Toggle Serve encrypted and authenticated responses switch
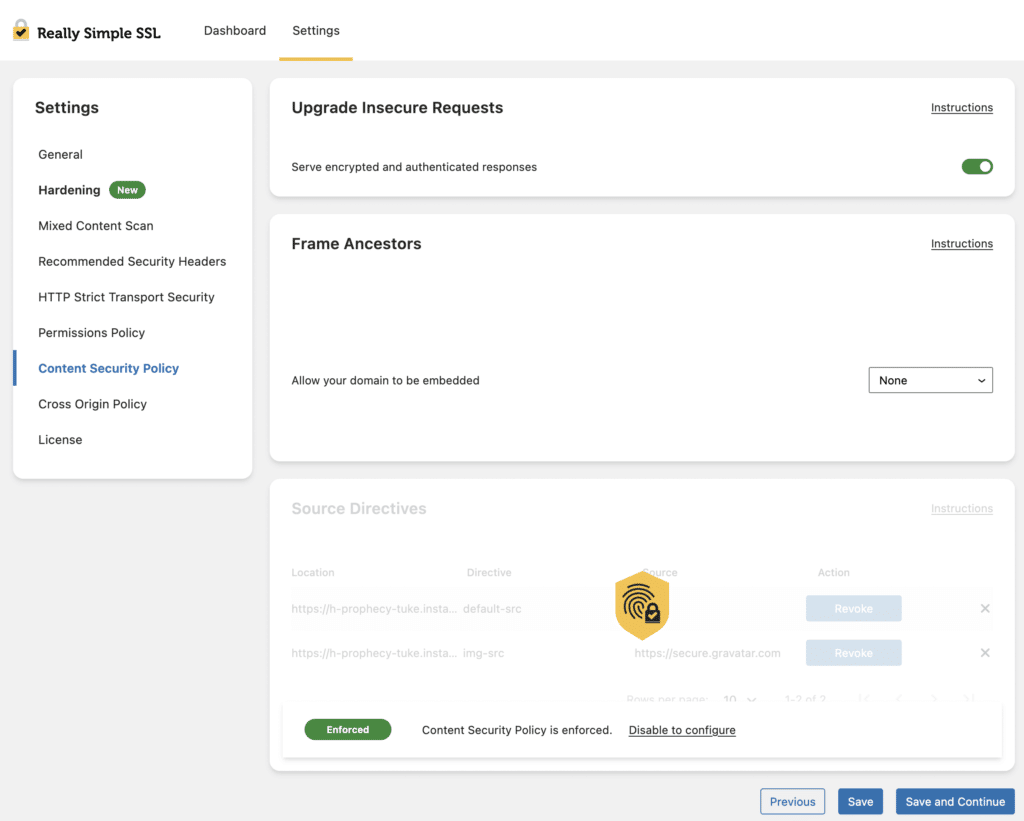 977,167
